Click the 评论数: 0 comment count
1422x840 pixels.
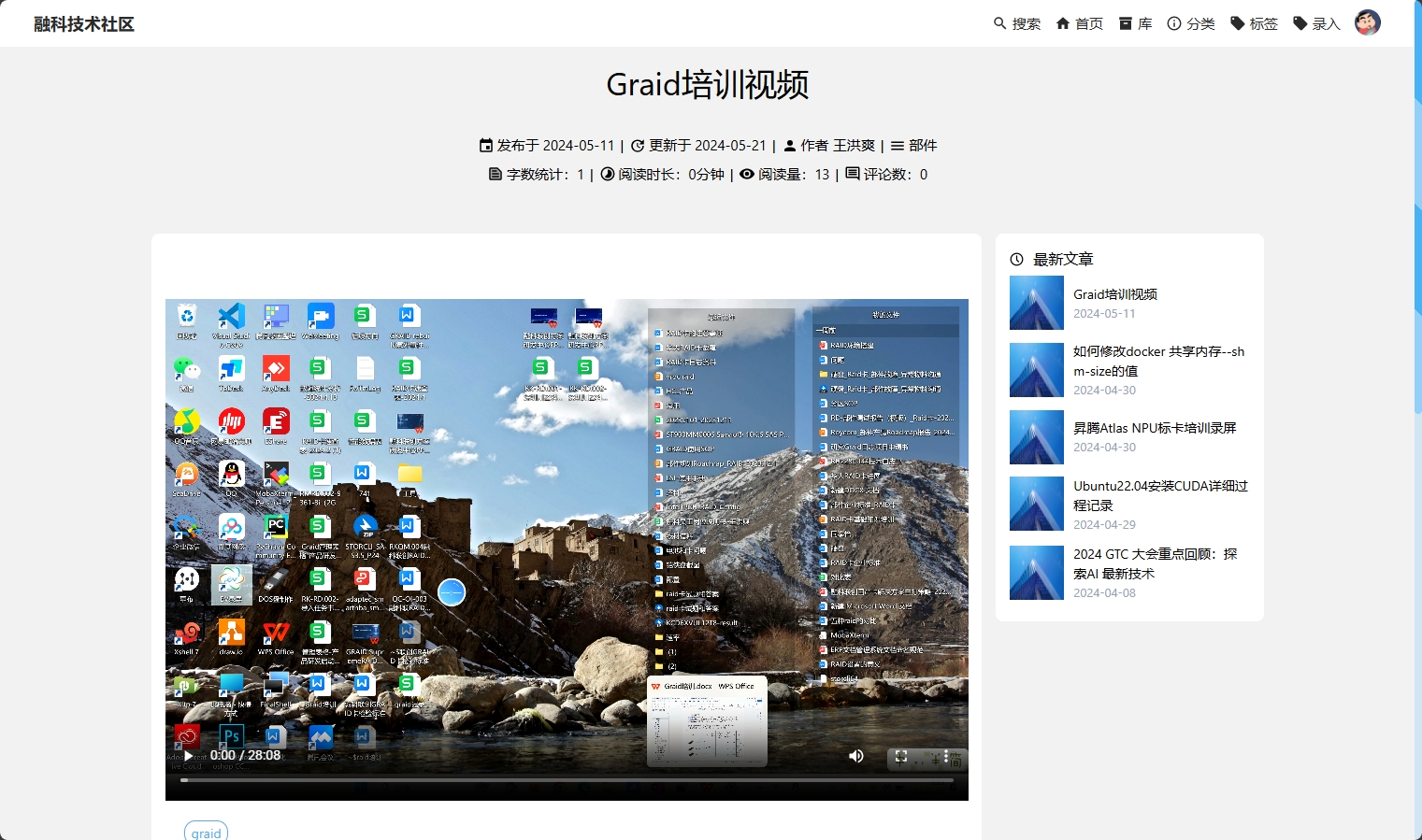coord(886,175)
